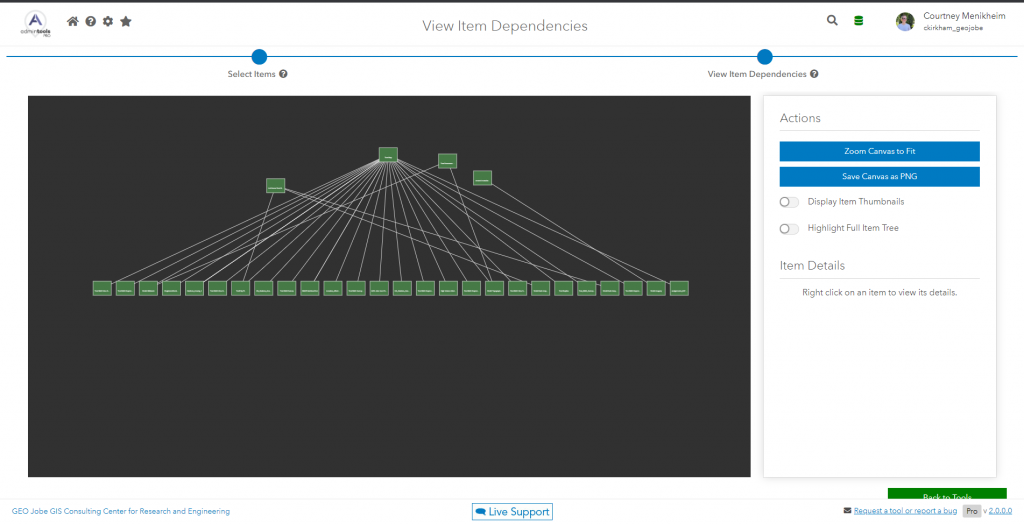
Task: Click Save Canvas as PNG button
Action: (x=879, y=177)
